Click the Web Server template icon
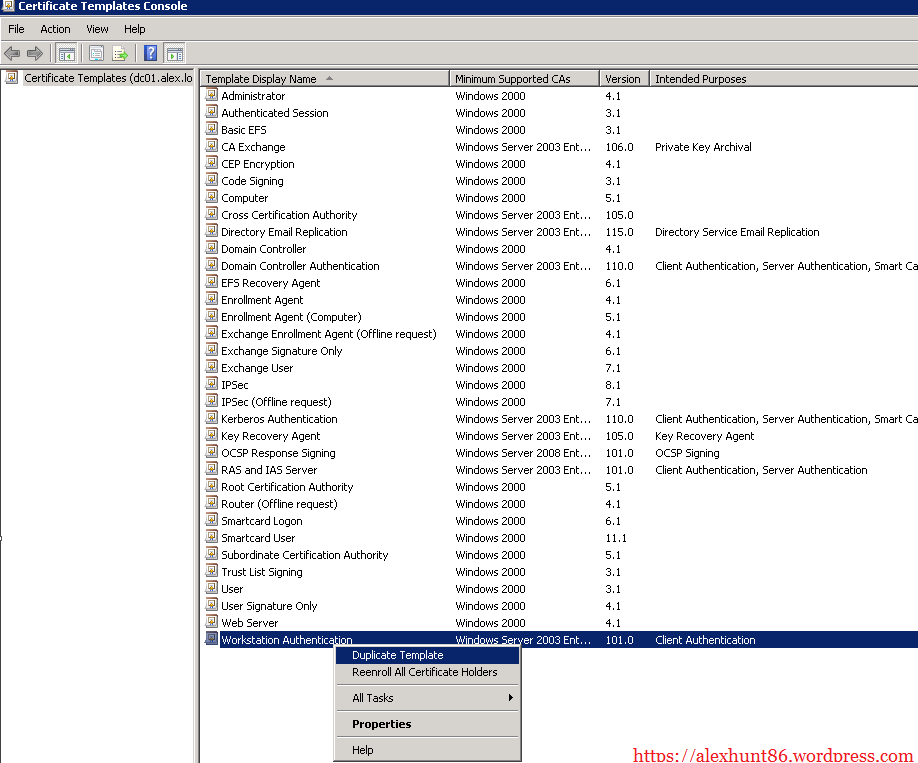The width and height of the screenshot is (918, 763). 212,623
